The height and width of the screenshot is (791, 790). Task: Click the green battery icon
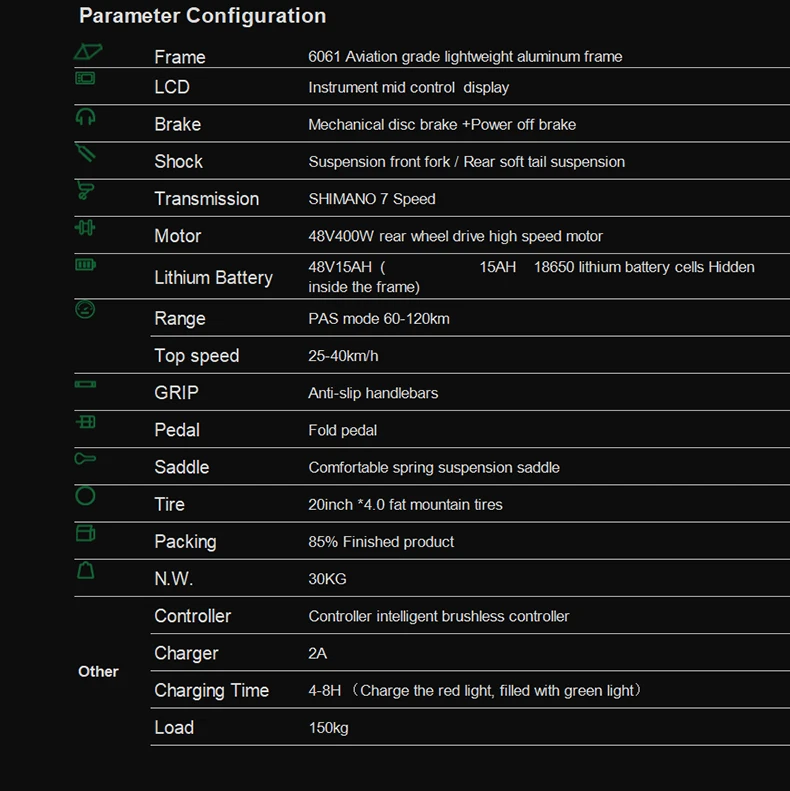point(86,264)
